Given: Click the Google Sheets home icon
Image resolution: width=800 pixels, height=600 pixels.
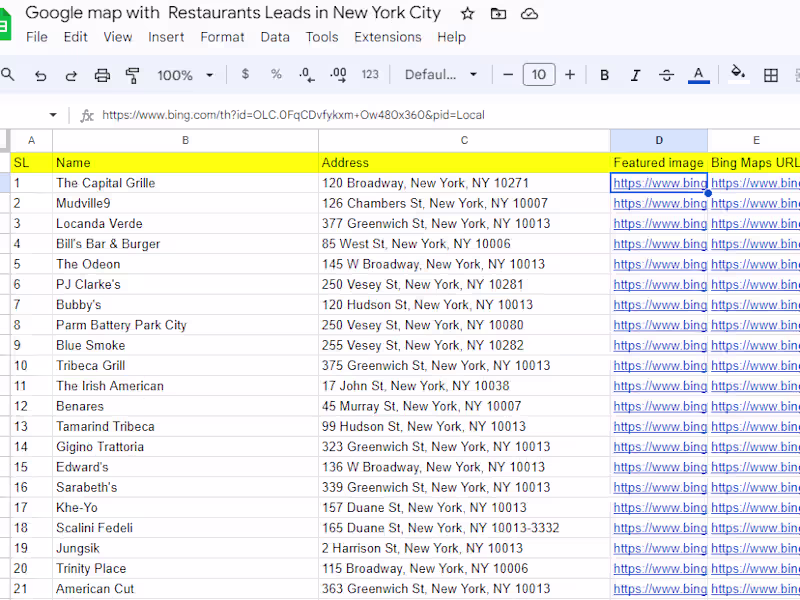Looking at the screenshot, I should tap(4, 24).
